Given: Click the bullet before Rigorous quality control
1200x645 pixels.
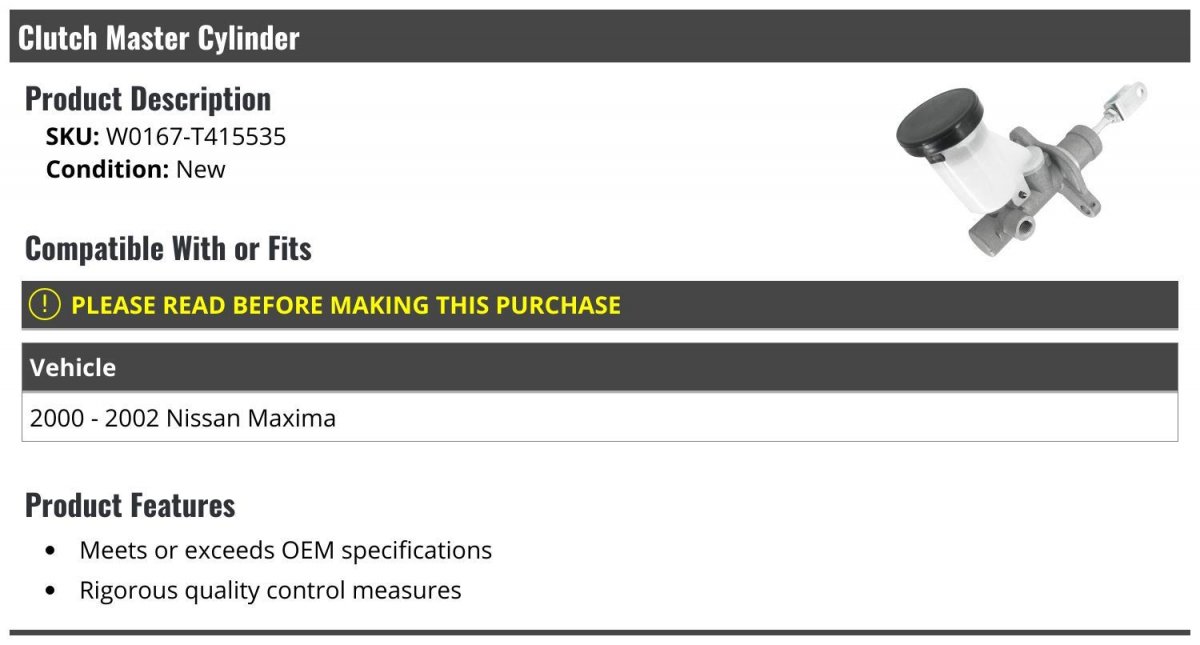Looking at the screenshot, I should click(x=51, y=591).
